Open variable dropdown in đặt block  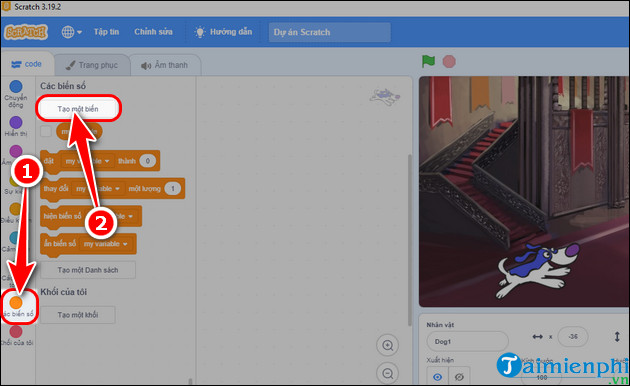tap(87, 161)
